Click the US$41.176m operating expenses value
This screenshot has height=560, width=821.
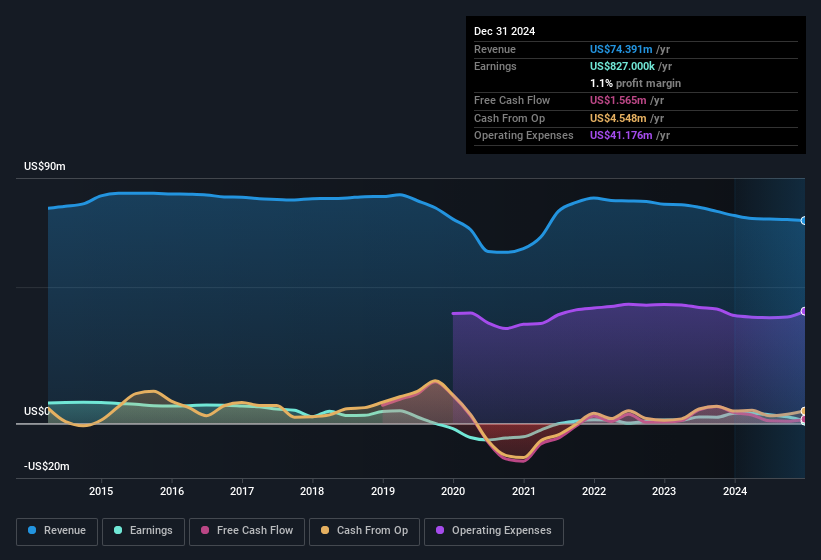(x=621, y=136)
